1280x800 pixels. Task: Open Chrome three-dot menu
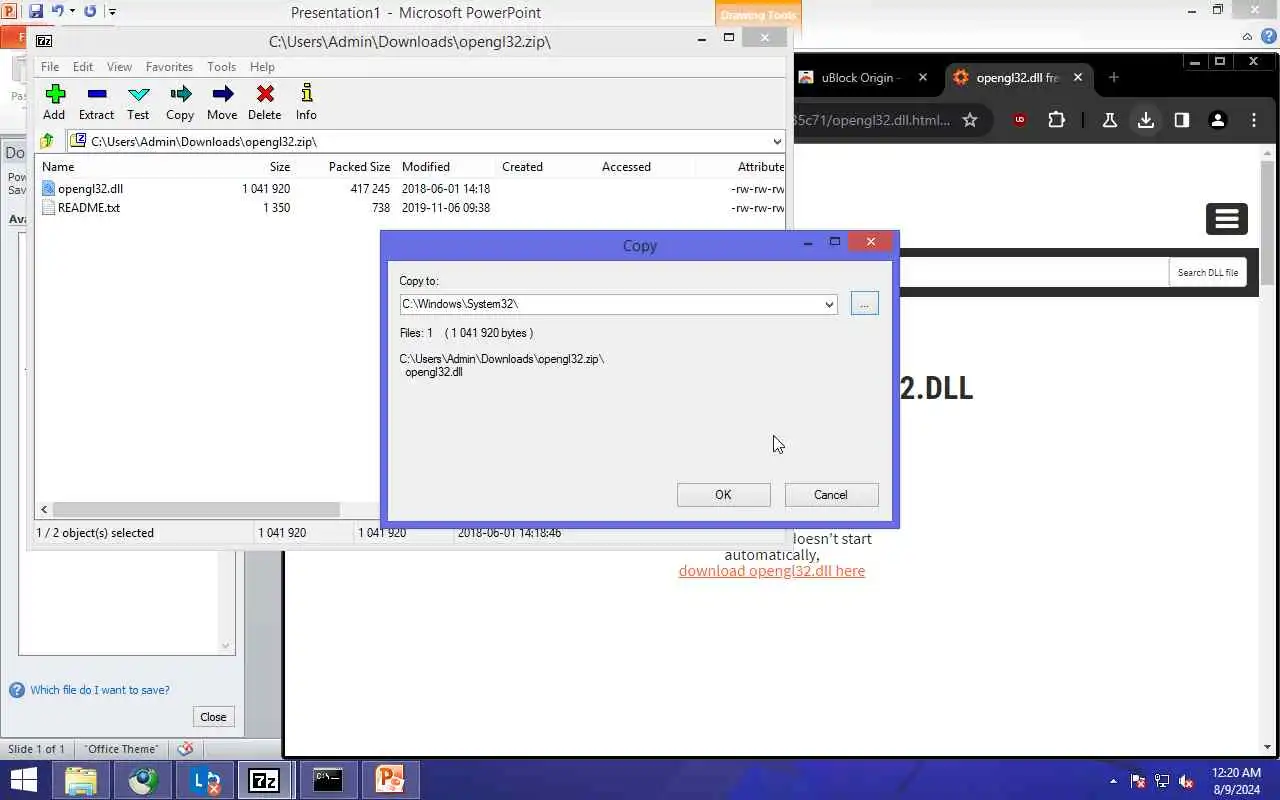click(1254, 120)
